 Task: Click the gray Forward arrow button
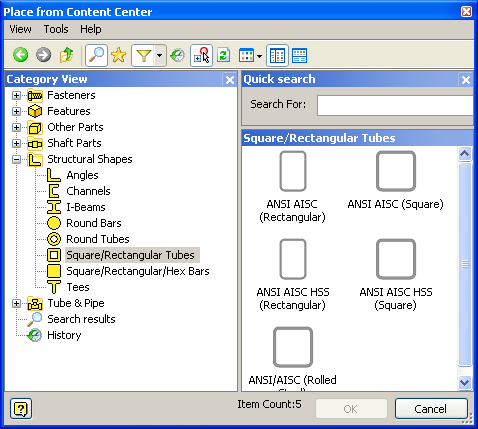coord(43,55)
